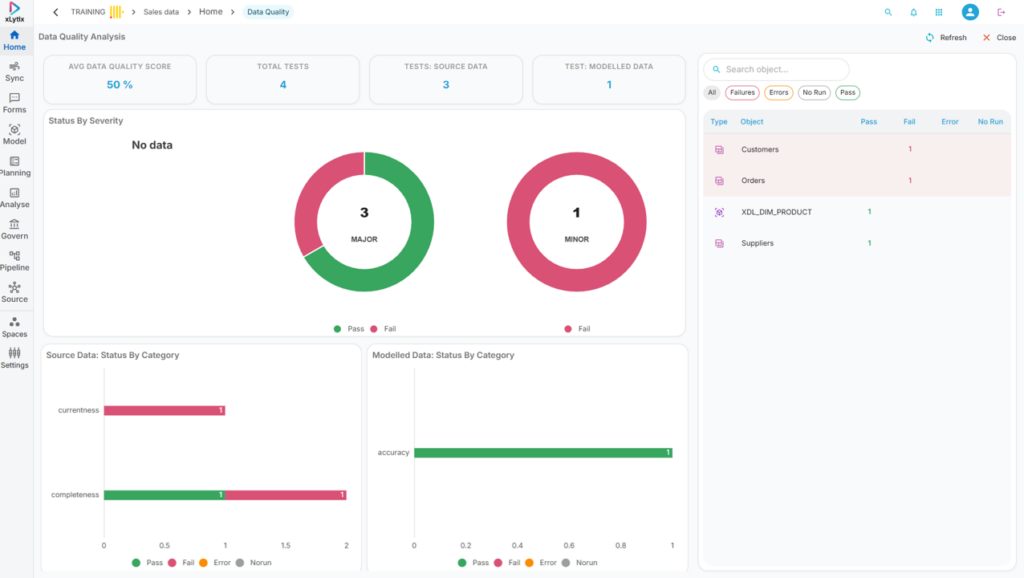Toggle the Errors filter chip

tap(778, 93)
